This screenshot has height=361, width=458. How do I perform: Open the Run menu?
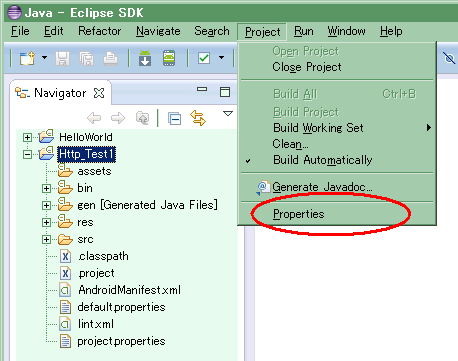304,31
